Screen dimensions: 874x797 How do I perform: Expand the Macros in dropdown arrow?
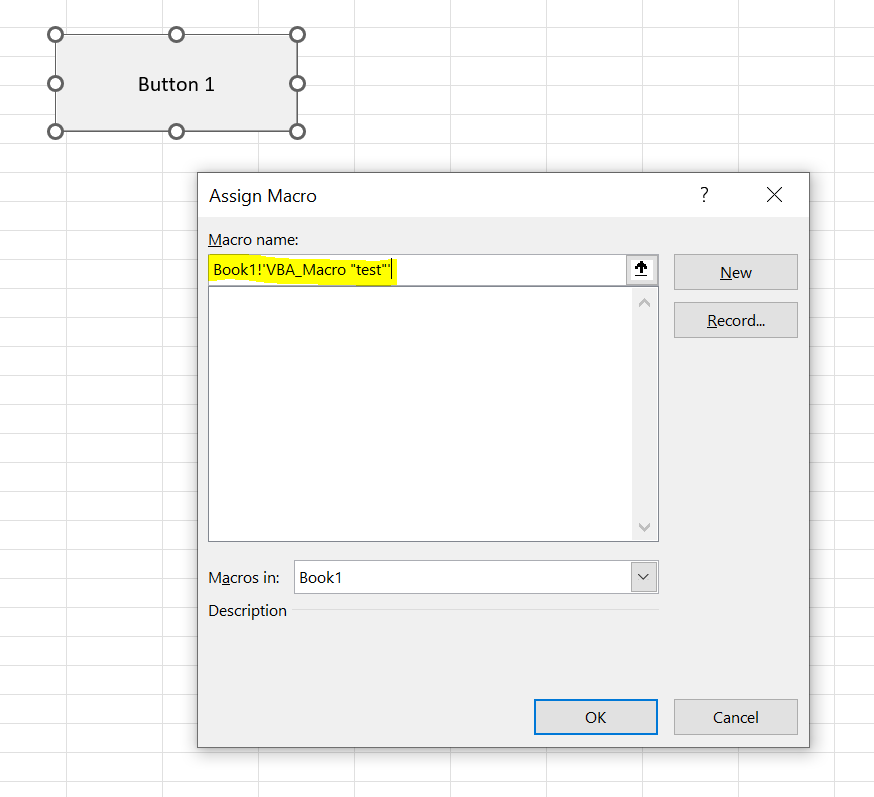click(x=644, y=577)
